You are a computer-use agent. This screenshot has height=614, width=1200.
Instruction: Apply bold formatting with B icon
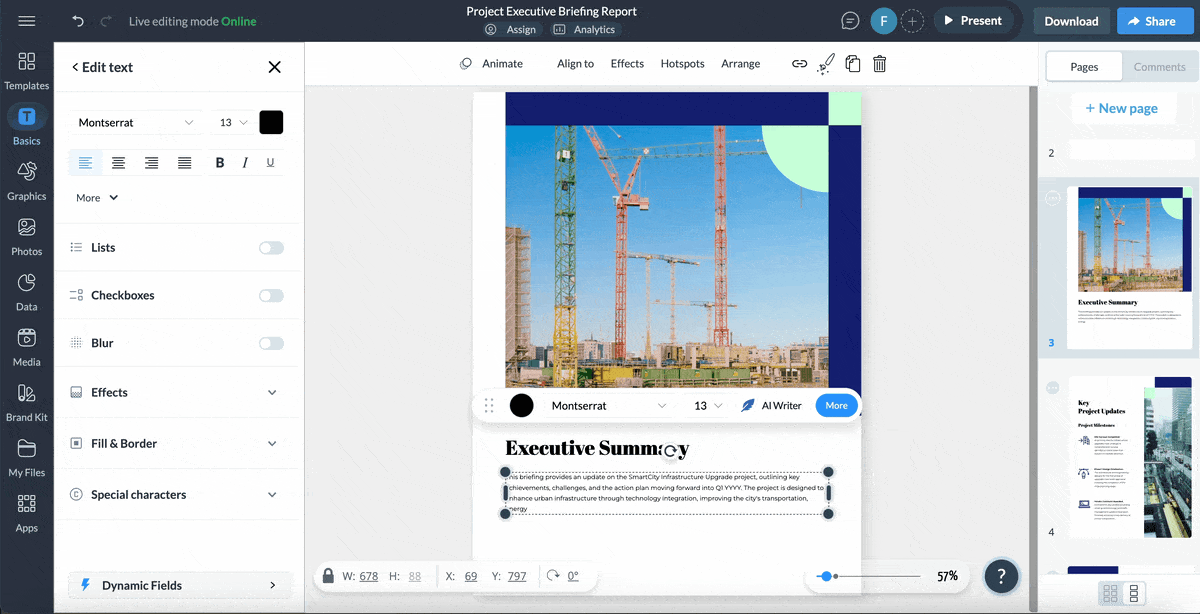tap(220, 163)
